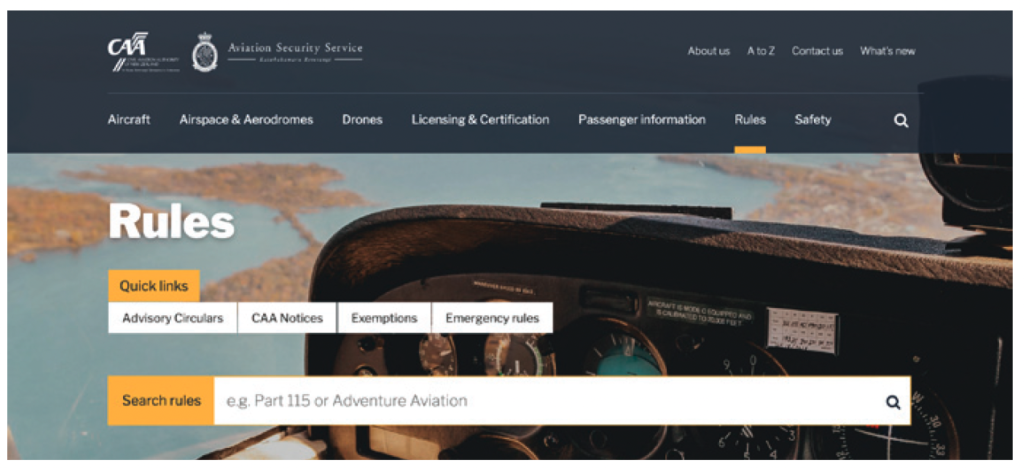Open the What's new link
Image resolution: width=1024 pixels, height=468 pixels.
(x=888, y=51)
